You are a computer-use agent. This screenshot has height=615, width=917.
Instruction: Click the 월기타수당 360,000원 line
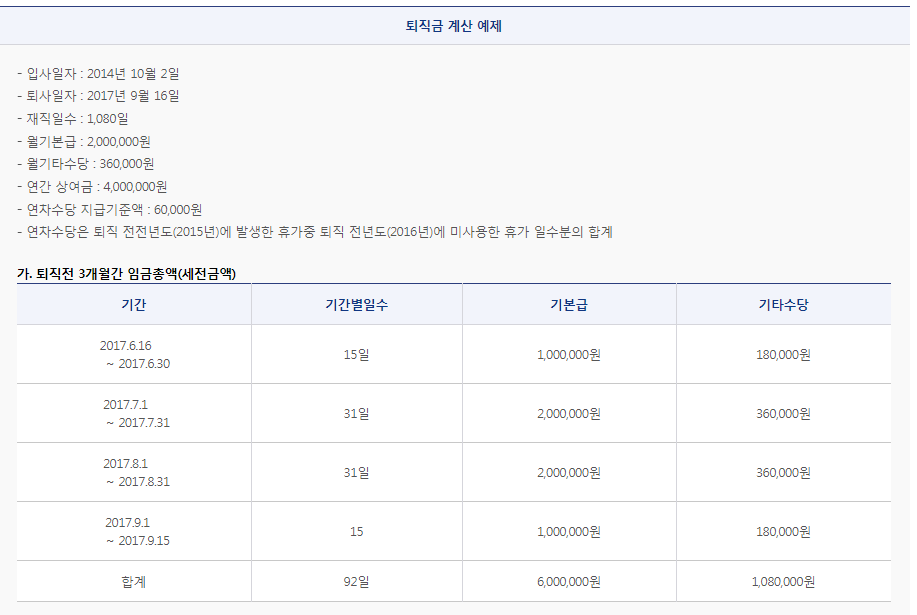85,164
